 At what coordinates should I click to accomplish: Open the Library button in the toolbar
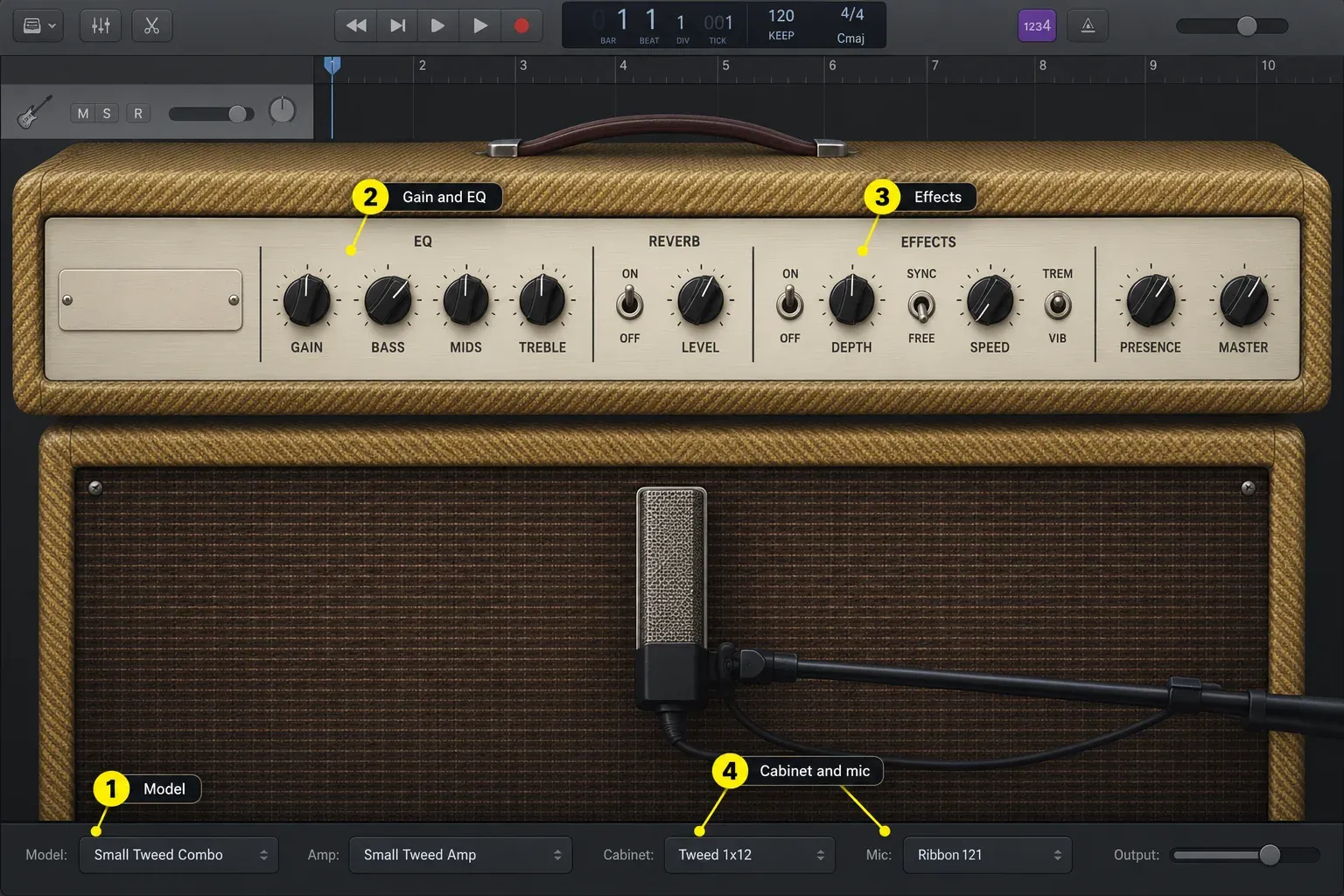click(x=38, y=25)
